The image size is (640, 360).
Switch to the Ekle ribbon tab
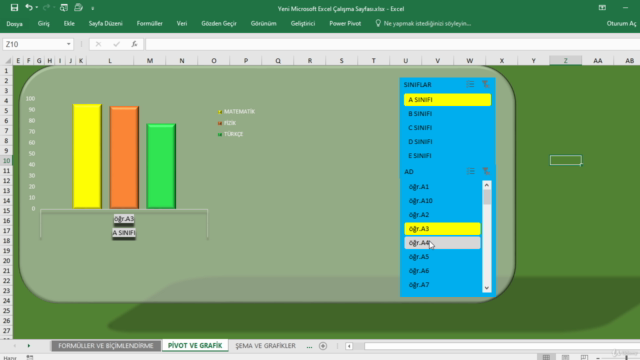[69, 24]
